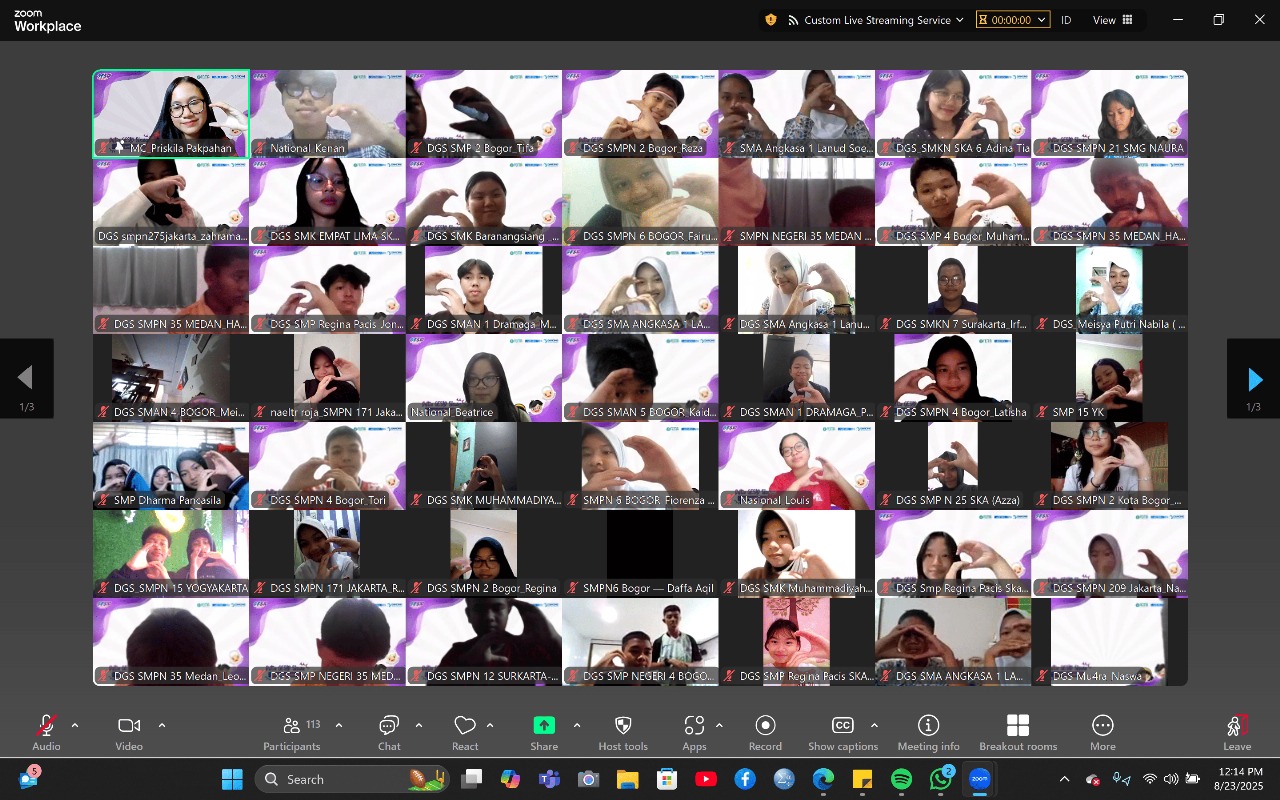The height and width of the screenshot is (800, 1280).
Task: Open Meeting info
Action: click(x=928, y=732)
